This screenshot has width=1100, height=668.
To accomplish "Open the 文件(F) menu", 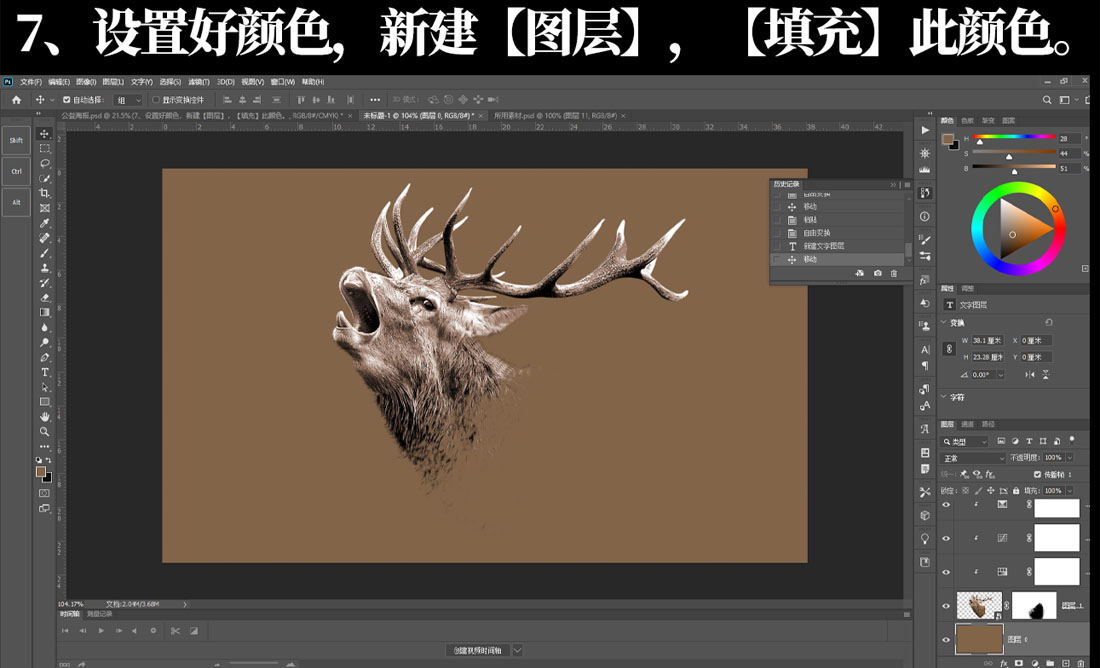I will pos(30,82).
